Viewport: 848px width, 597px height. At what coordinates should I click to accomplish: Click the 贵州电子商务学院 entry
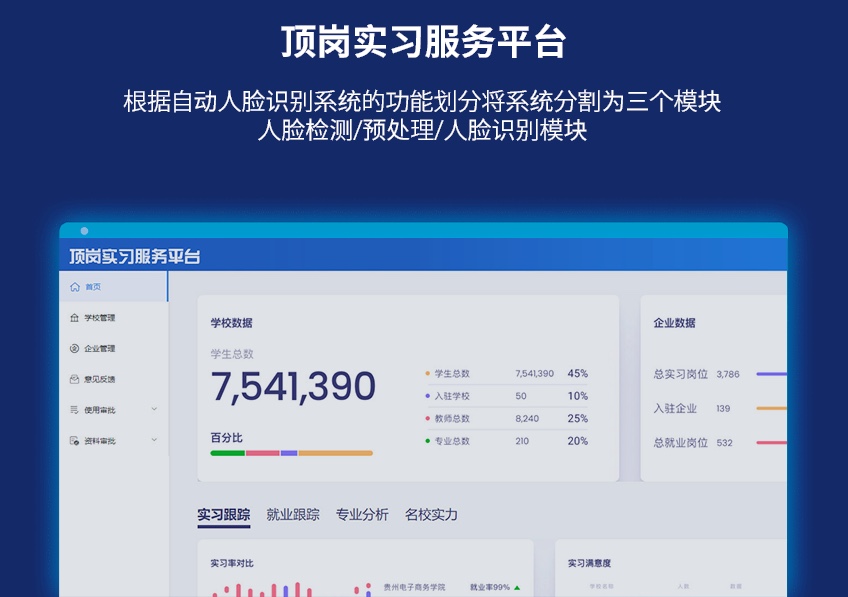[414, 587]
